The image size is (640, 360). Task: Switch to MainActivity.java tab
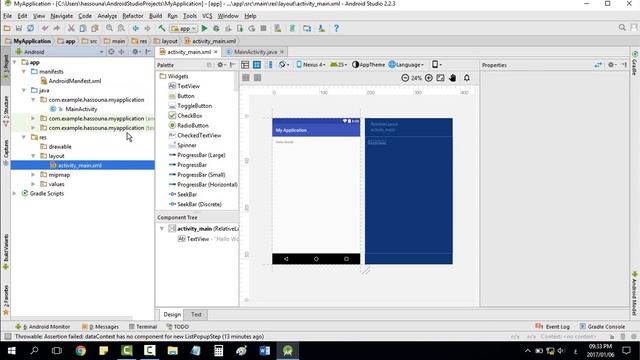[x=255, y=52]
